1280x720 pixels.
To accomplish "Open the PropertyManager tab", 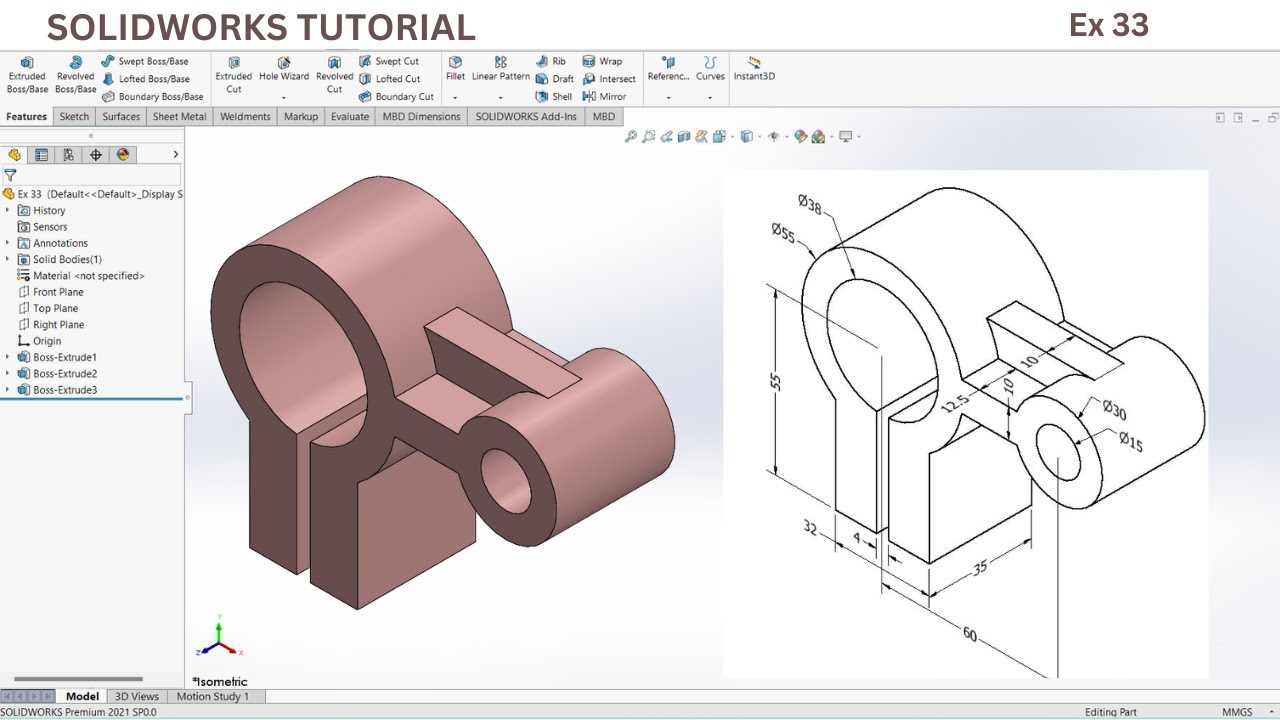I will (41, 155).
